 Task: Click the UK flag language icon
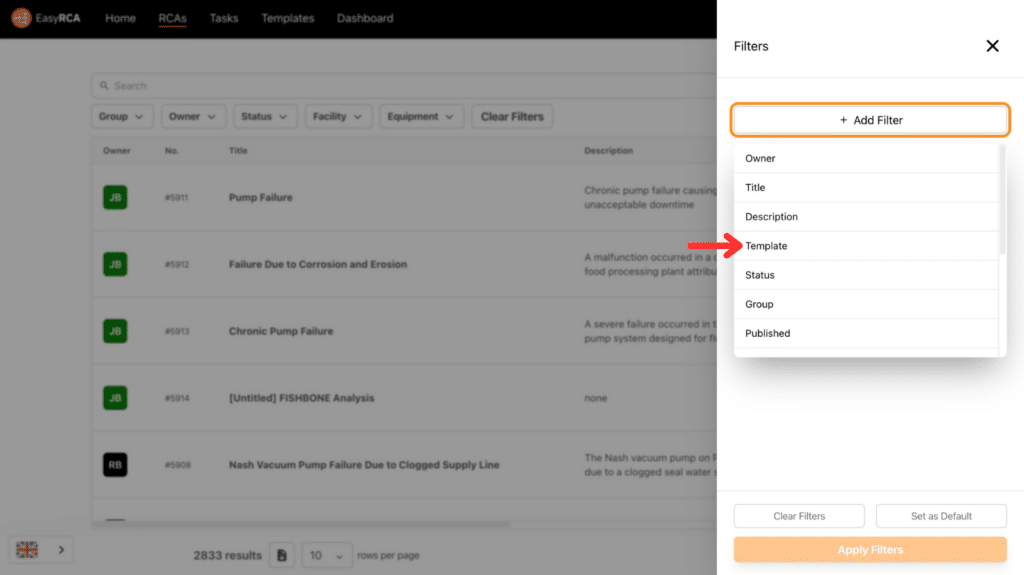[27, 550]
